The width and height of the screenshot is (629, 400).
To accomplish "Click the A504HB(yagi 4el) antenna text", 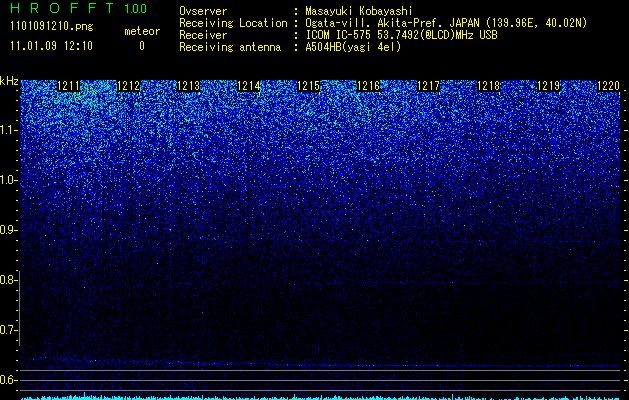I will coord(353,47).
